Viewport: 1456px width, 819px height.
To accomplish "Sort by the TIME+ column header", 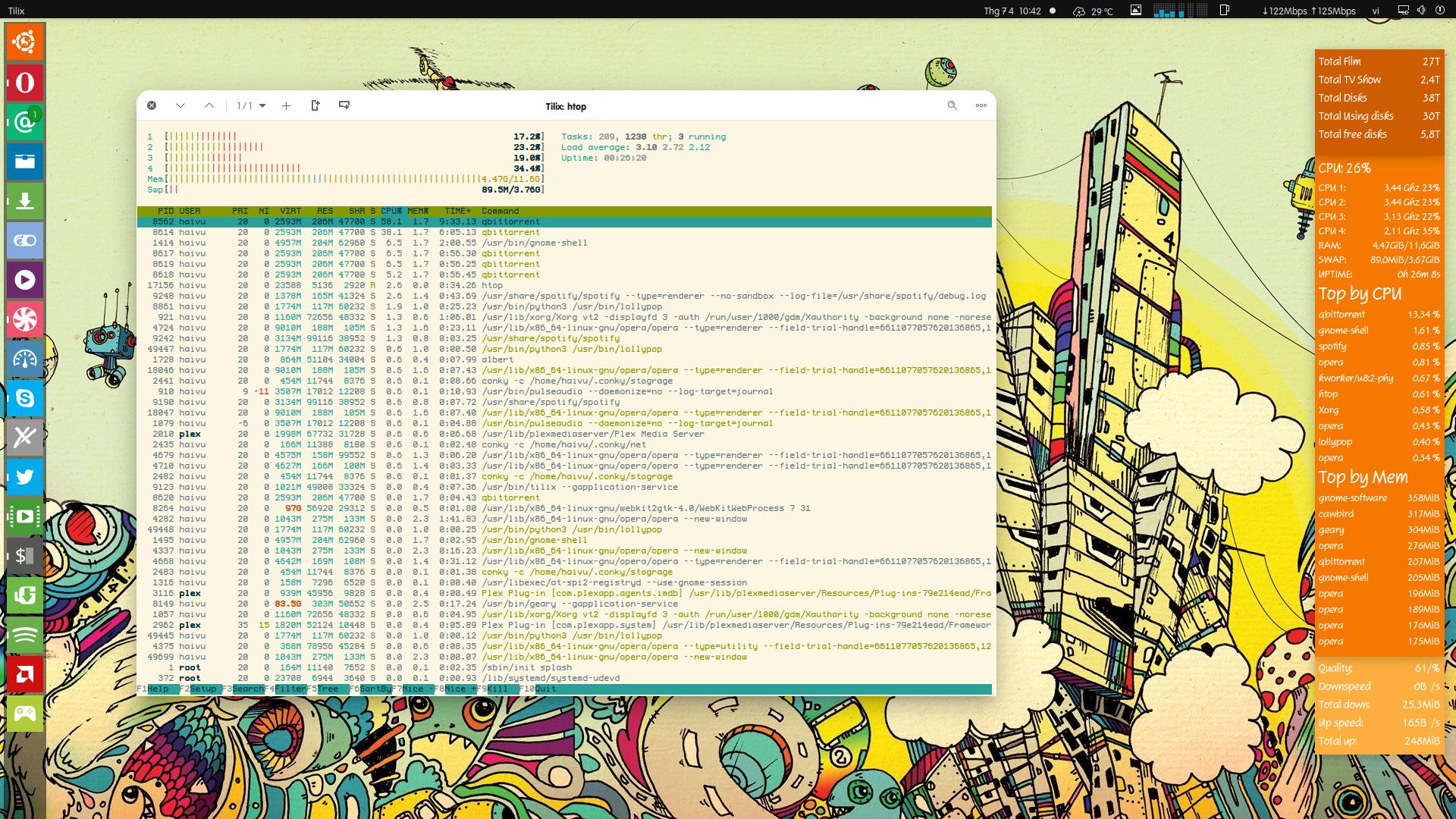I will (x=458, y=211).
